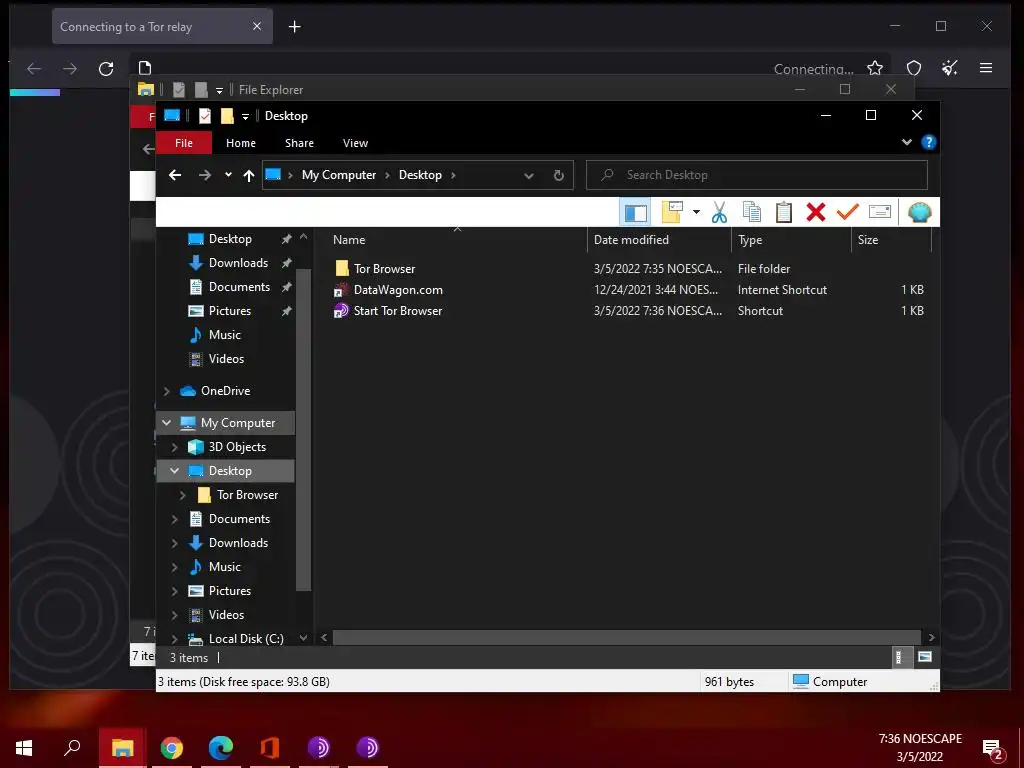
Task: Click the Cut scissors icon
Action: [x=720, y=212]
